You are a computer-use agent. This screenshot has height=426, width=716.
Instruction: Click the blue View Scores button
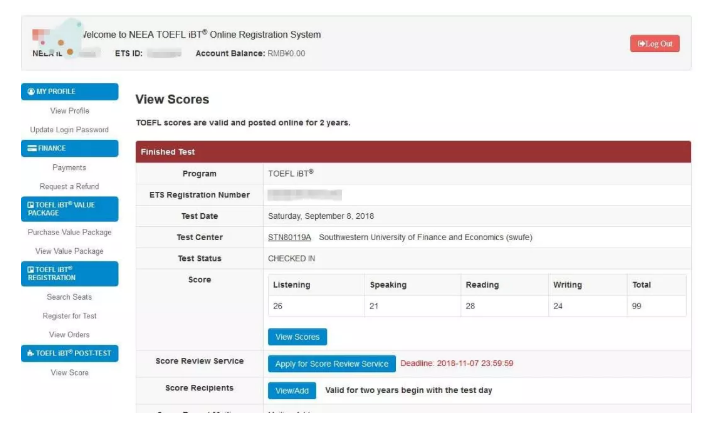tap(297, 337)
